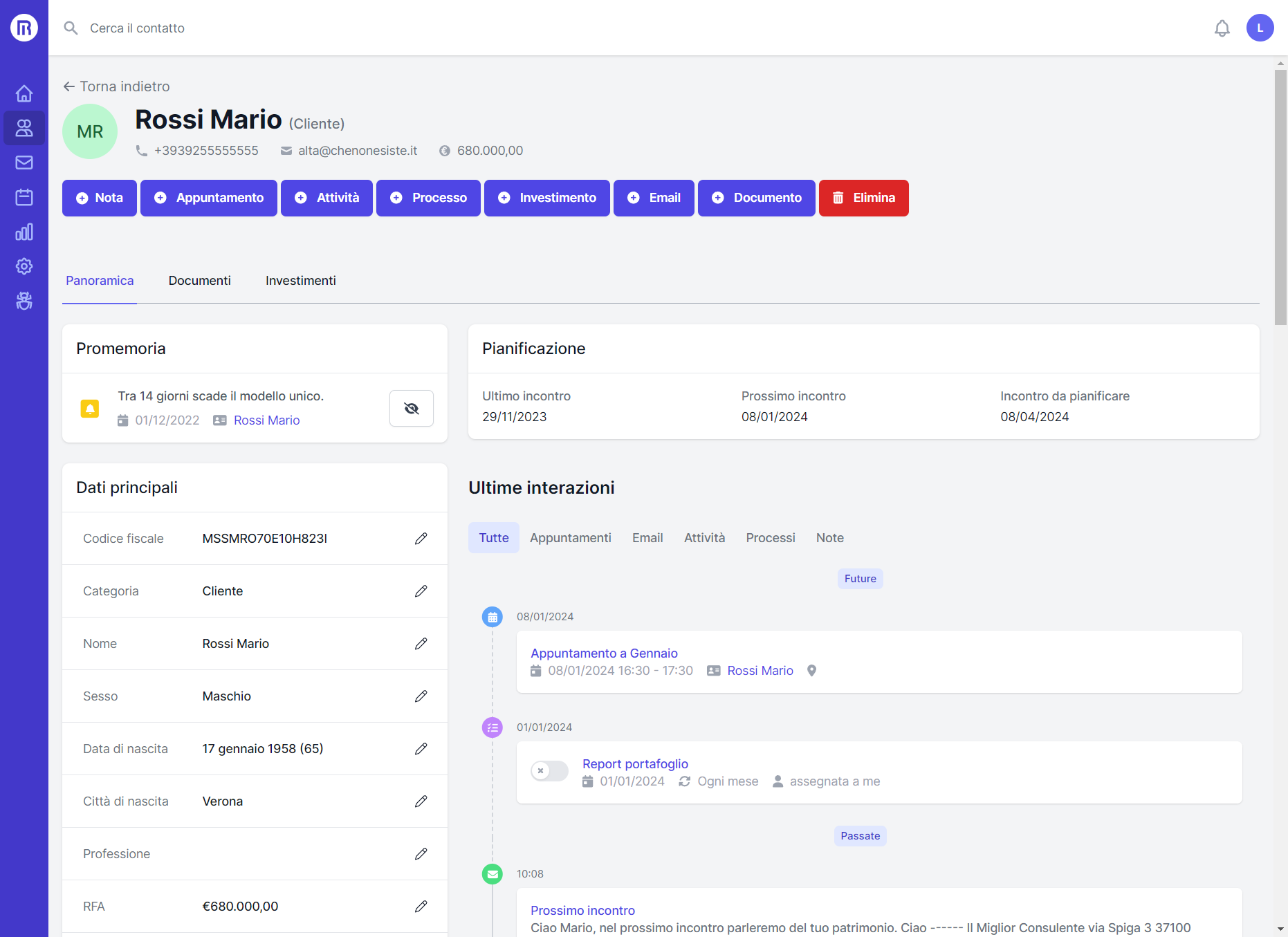Image resolution: width=1288 pixels, height=937 pixels.
Task: Open the Statistics bar chart icon
Action: pos(24,232)
